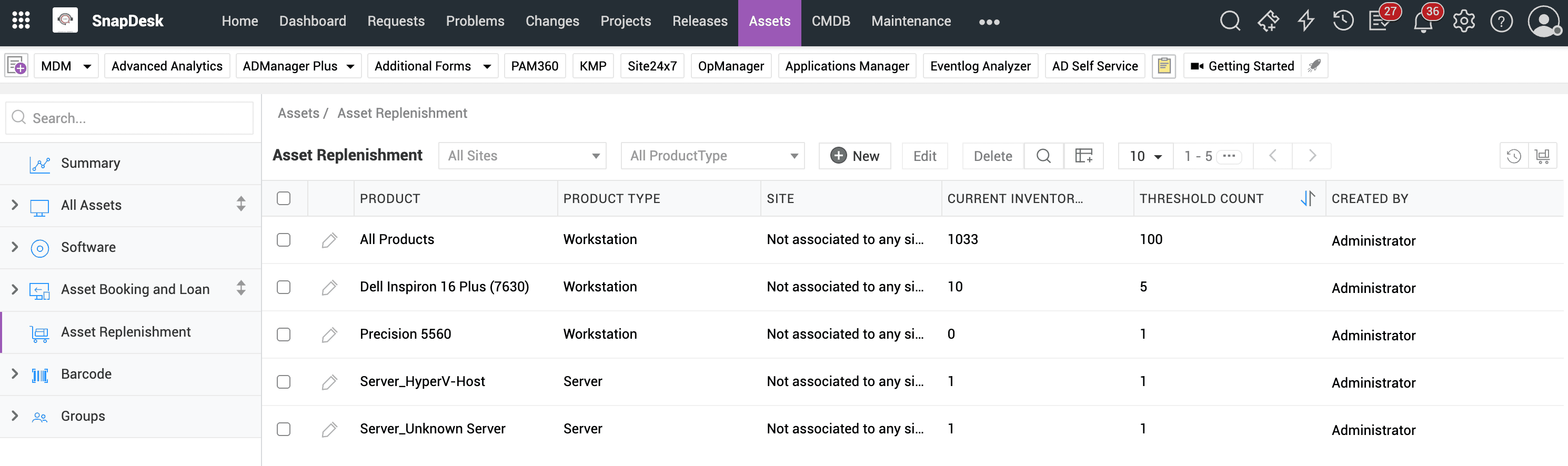Check the All Products row checkbox
The height and width of the screenshot is (466, 1568).
point(284,240)
